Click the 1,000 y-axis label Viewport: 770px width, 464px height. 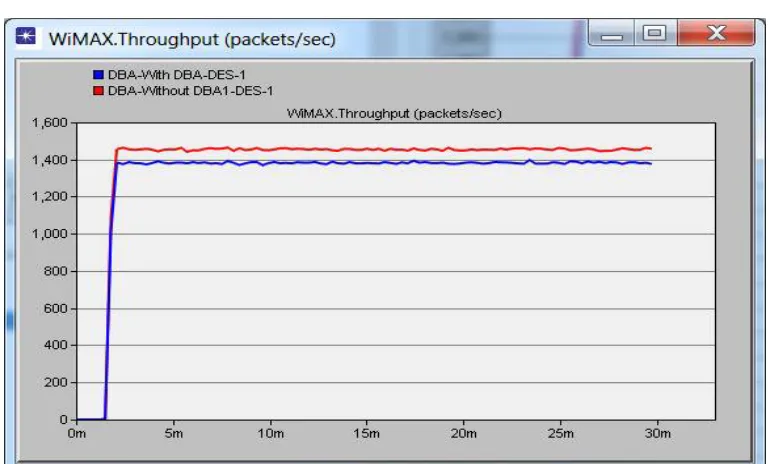(x=50, y=234)
